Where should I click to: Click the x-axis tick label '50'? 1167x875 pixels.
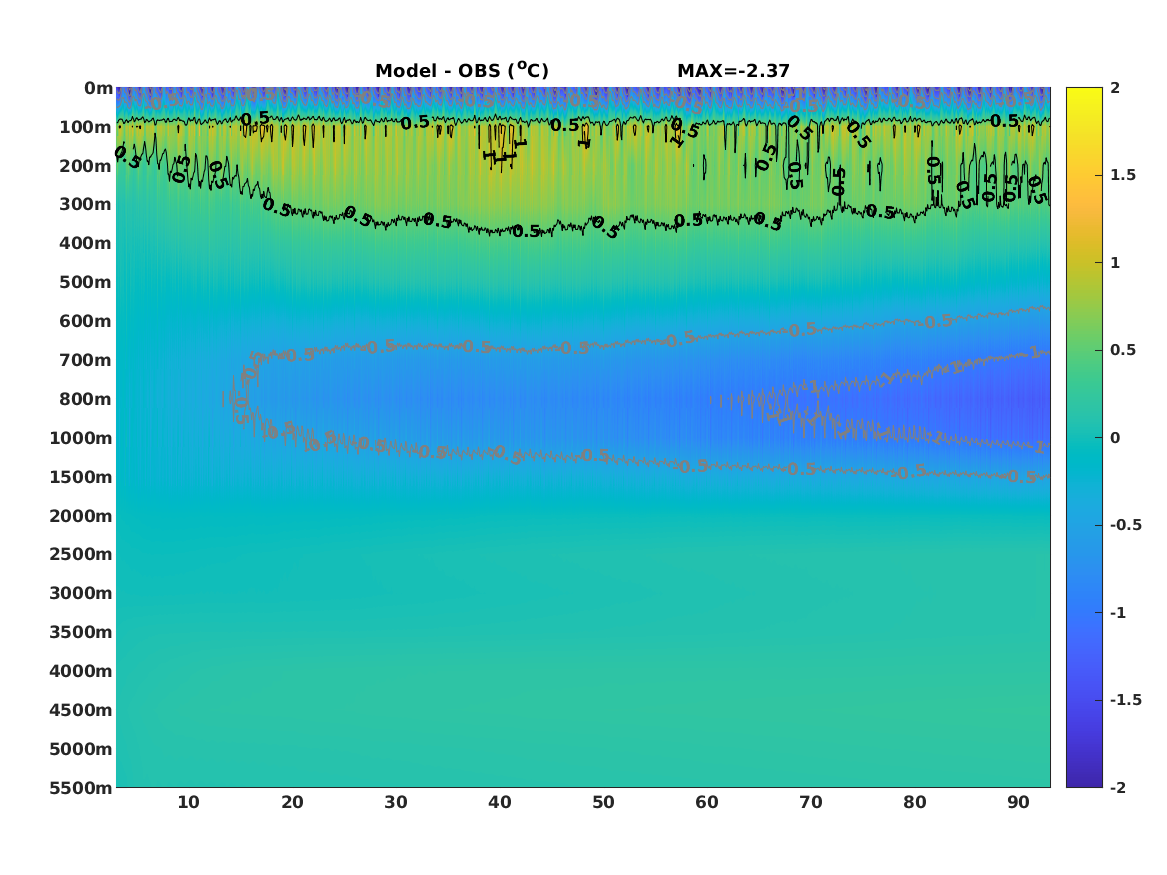click(x=604, y=802)
